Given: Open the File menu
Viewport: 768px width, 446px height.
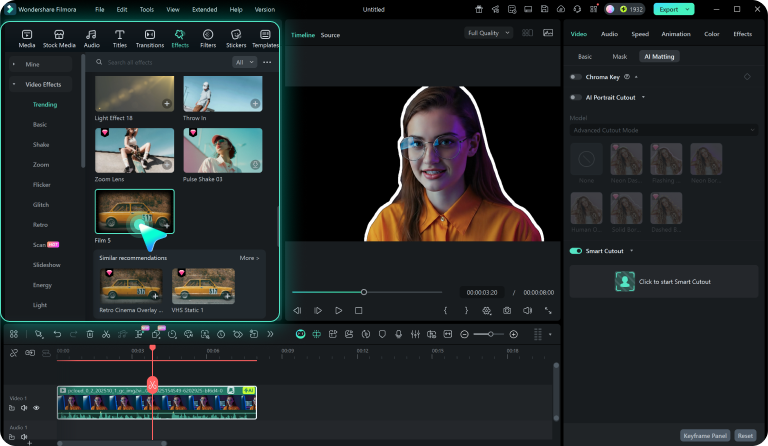Looking at the screenshot, I should click(x=99, y=9).
